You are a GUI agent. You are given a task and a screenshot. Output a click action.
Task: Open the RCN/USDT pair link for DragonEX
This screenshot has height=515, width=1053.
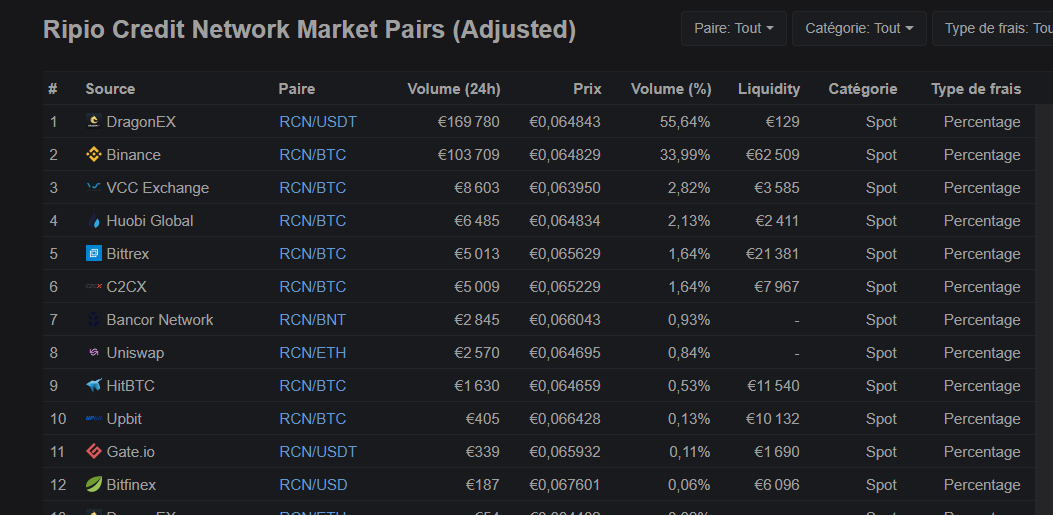318,122
